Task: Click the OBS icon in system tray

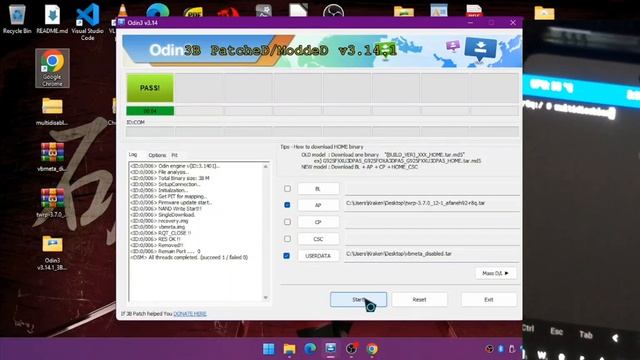Action: tap(489, 349)
